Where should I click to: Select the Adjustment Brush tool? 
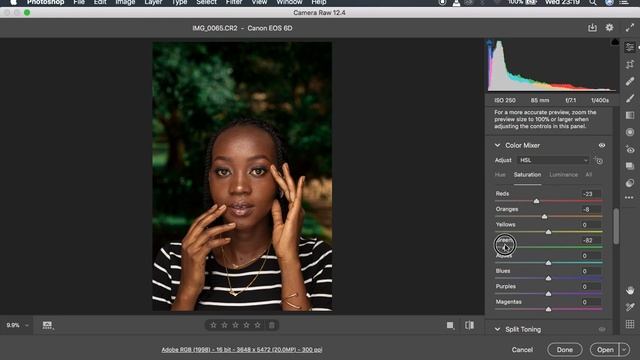pyautogui.click(x=630, y=98)
